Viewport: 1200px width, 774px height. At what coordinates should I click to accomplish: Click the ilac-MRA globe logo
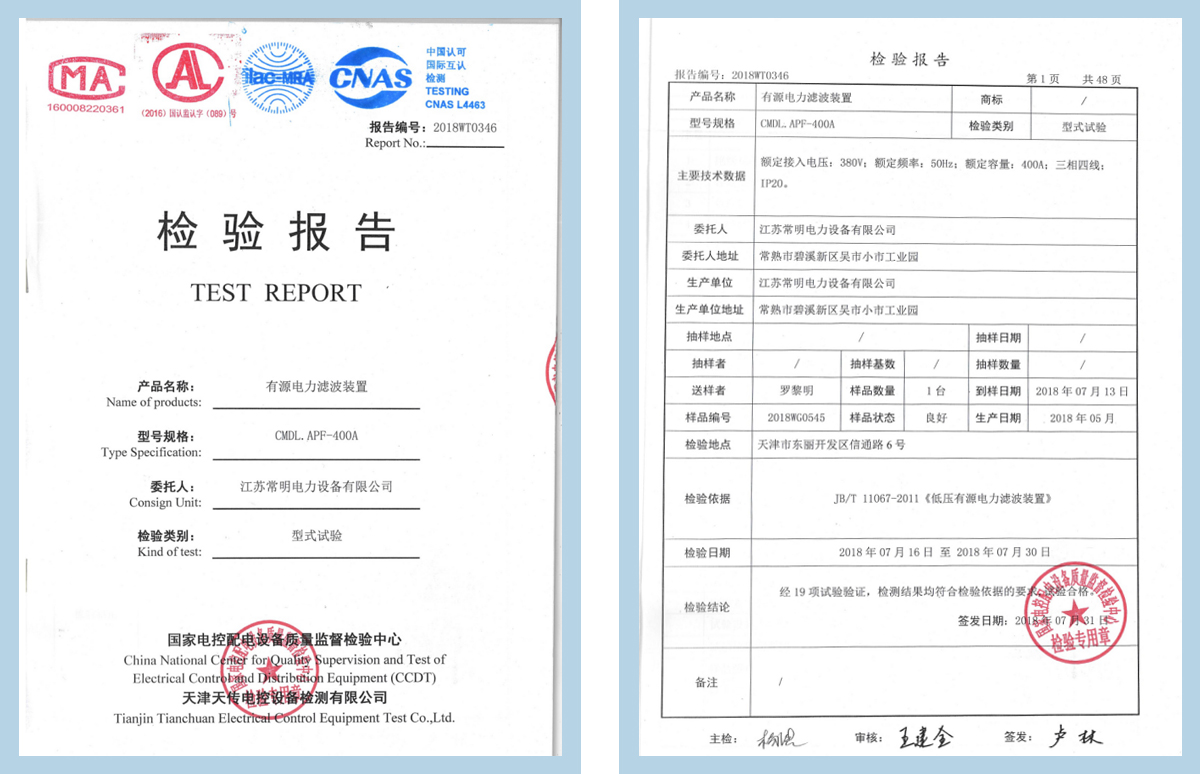click(280, 75)
